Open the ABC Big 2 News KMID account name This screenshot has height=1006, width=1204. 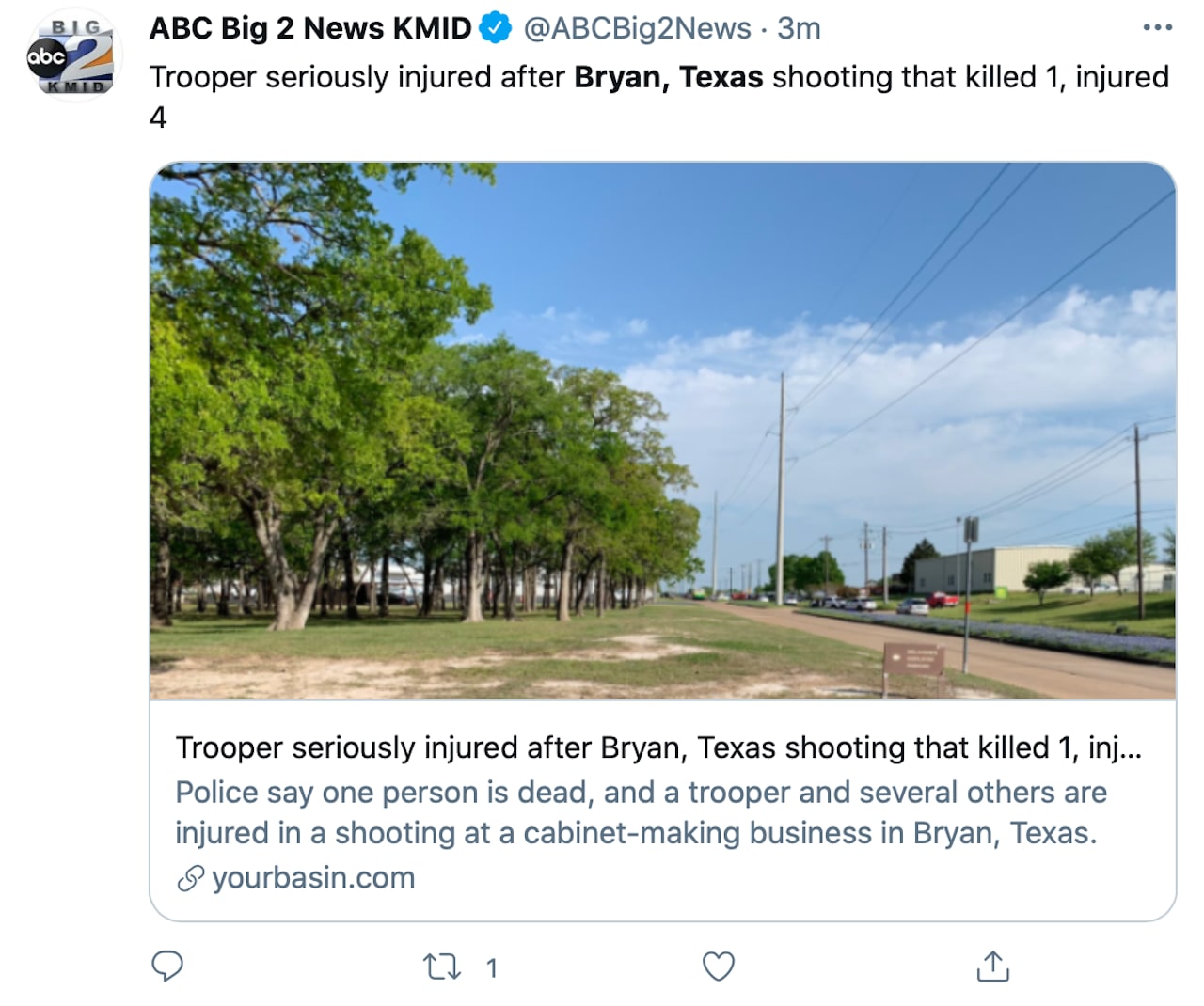coord(309,28)
